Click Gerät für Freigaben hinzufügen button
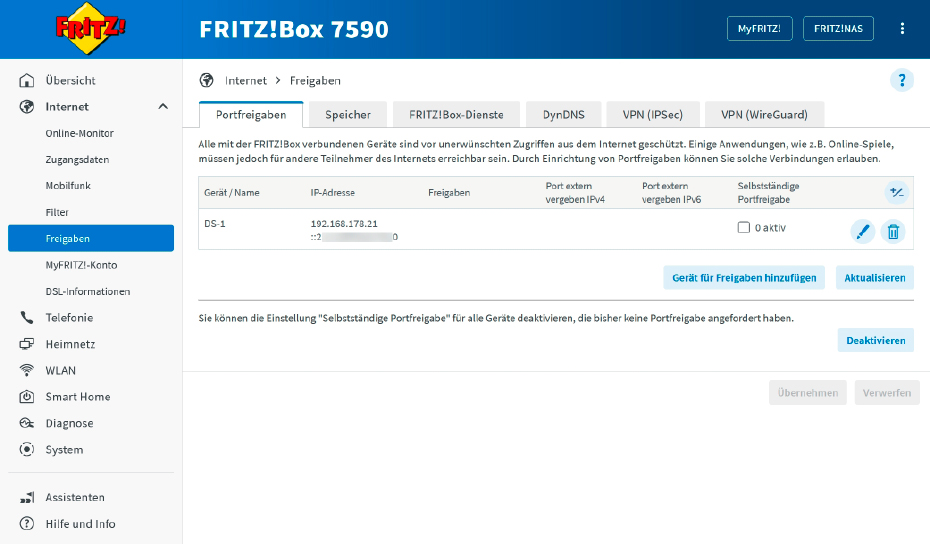 743,278
